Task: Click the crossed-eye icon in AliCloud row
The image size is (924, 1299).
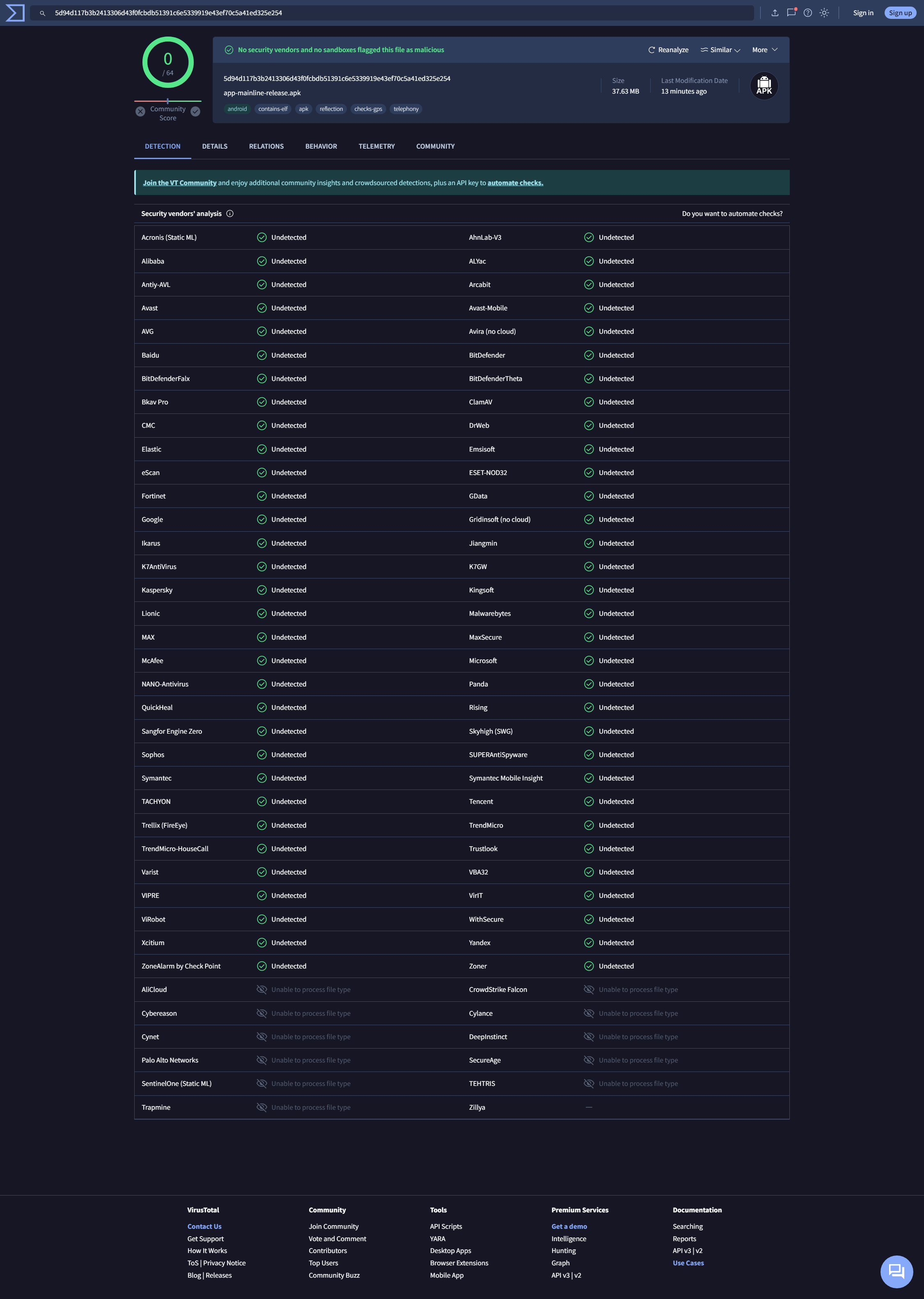Action: (x=262, y=989)
